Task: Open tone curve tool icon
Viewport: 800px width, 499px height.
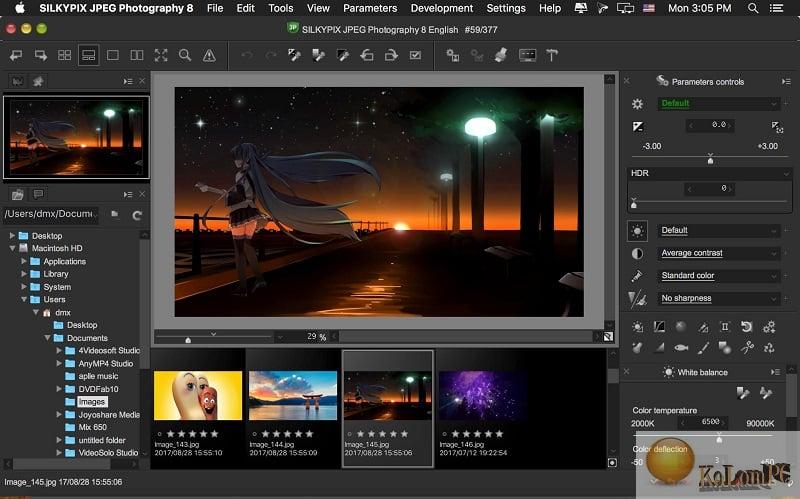Action: (660, 327)
